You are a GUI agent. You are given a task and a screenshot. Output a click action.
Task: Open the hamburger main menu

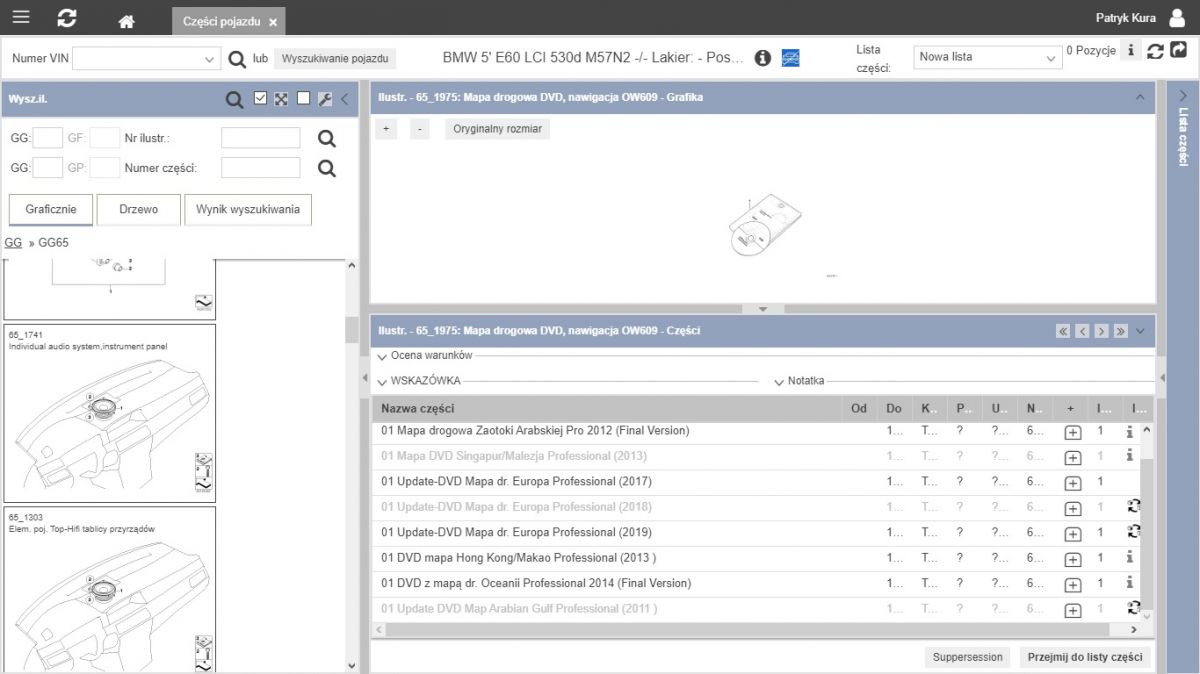[20, 18]
